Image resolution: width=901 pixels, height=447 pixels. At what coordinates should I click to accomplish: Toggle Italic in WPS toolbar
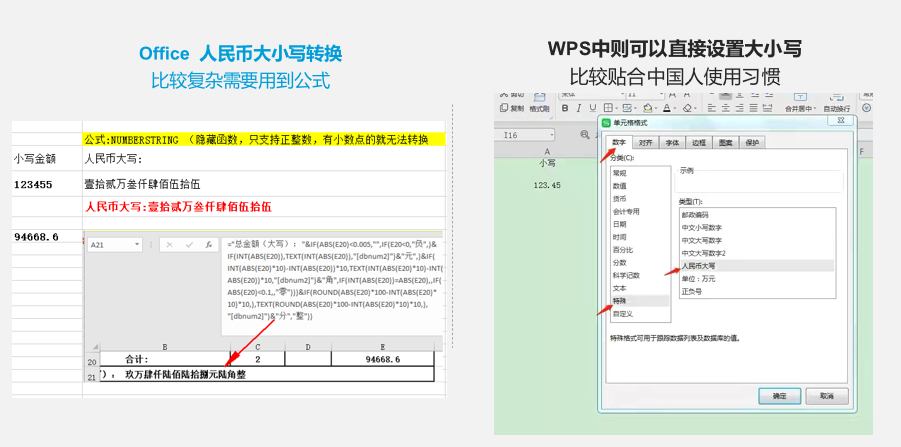pyautogui.click(x=579, y=108)
